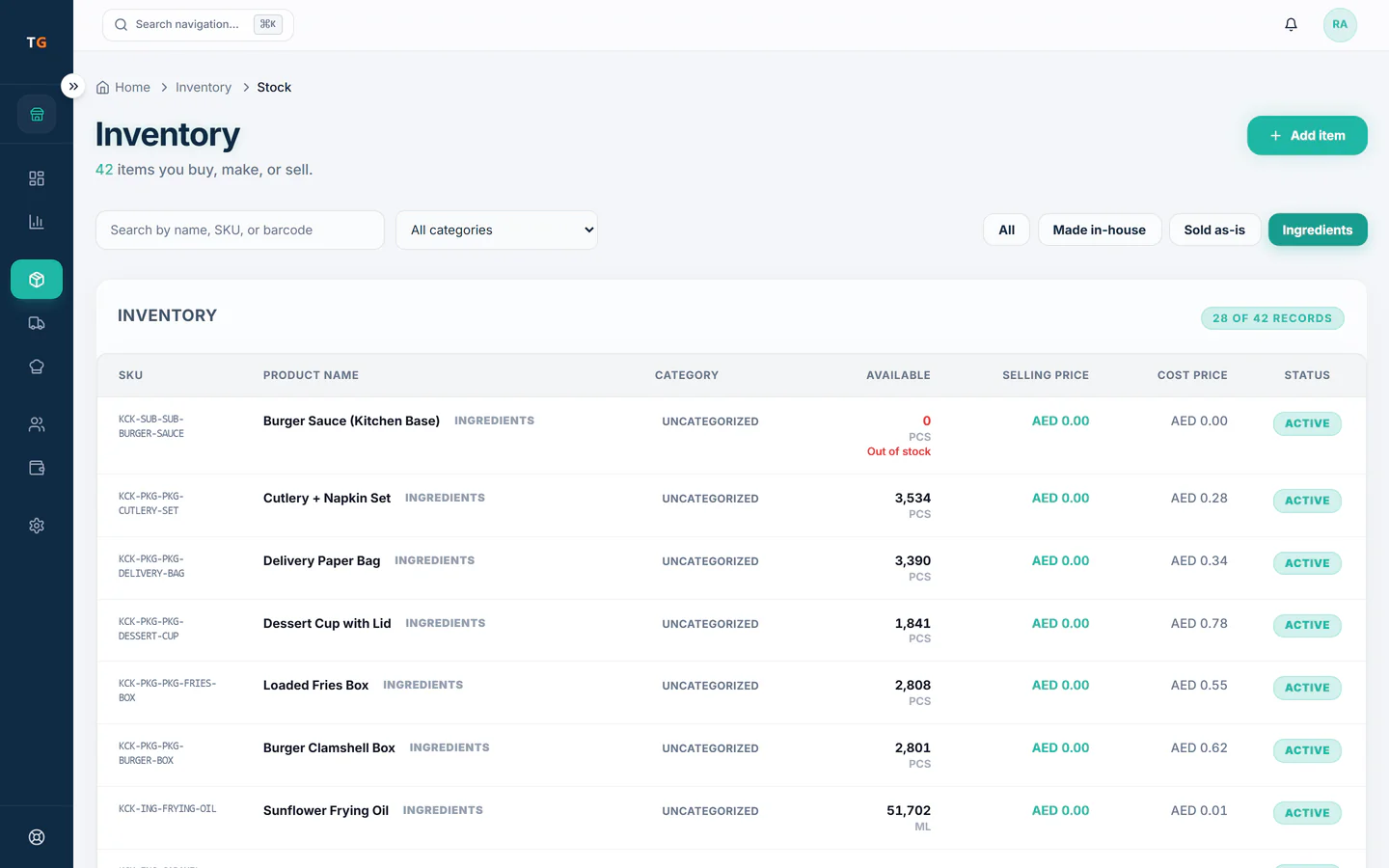Open the Cutlery + Napkin Set product
1389x868 pixels.
click(327, 499)
